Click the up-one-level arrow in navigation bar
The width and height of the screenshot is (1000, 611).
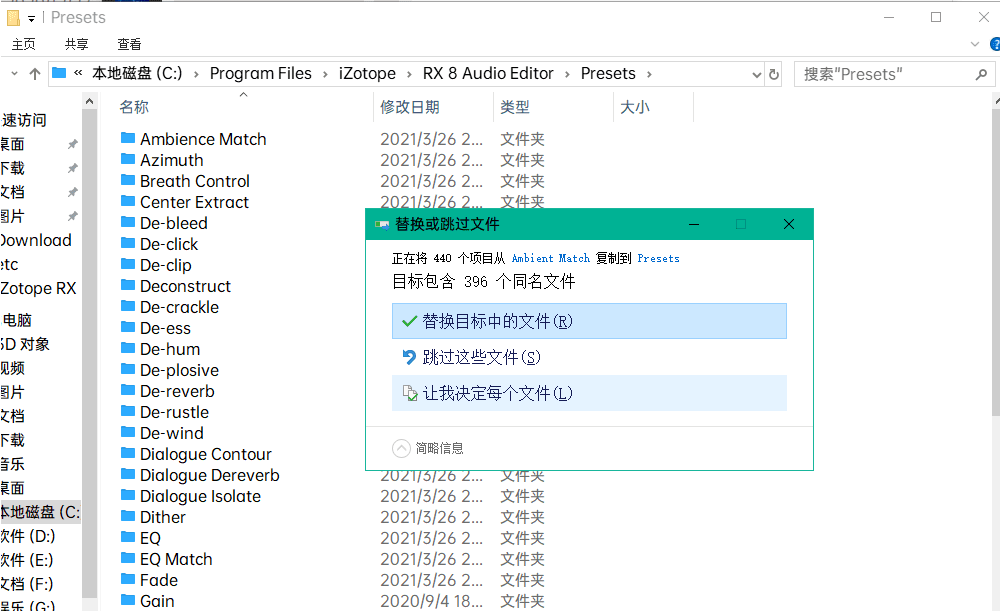tap(35, 74)
